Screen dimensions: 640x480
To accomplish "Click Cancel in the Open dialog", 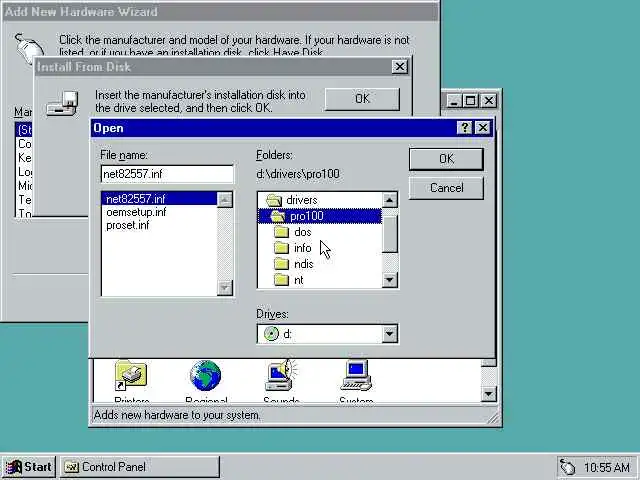I will tap(446, 188).
